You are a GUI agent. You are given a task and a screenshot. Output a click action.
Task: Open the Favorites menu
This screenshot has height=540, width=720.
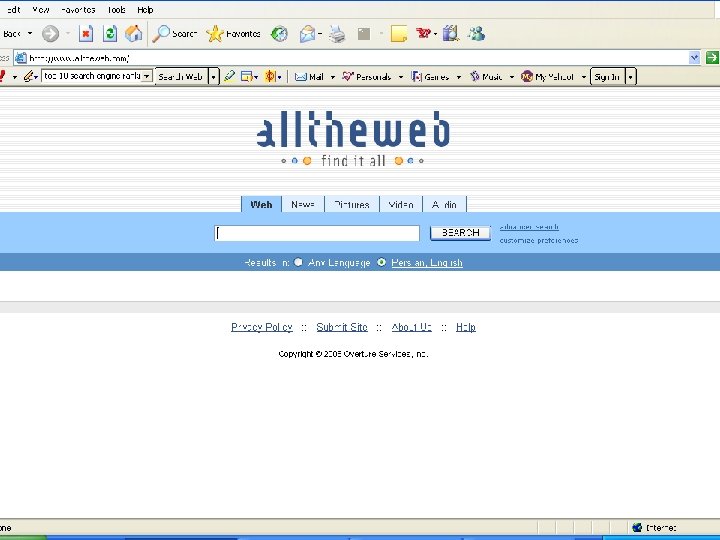point(78,10)
